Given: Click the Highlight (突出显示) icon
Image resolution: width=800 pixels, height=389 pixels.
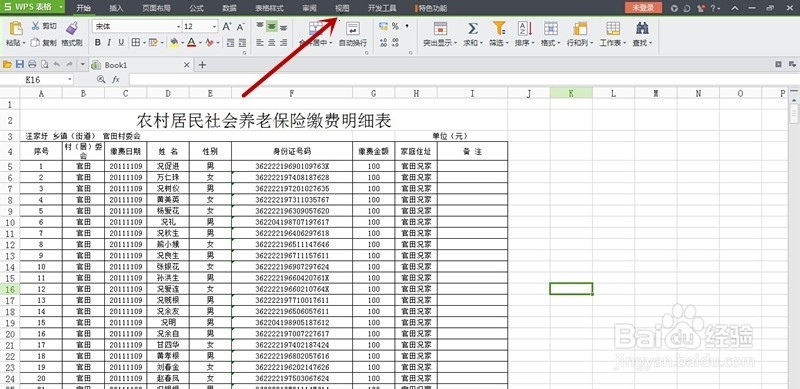Looking at the screenshot, I should (x=440, y=28).
